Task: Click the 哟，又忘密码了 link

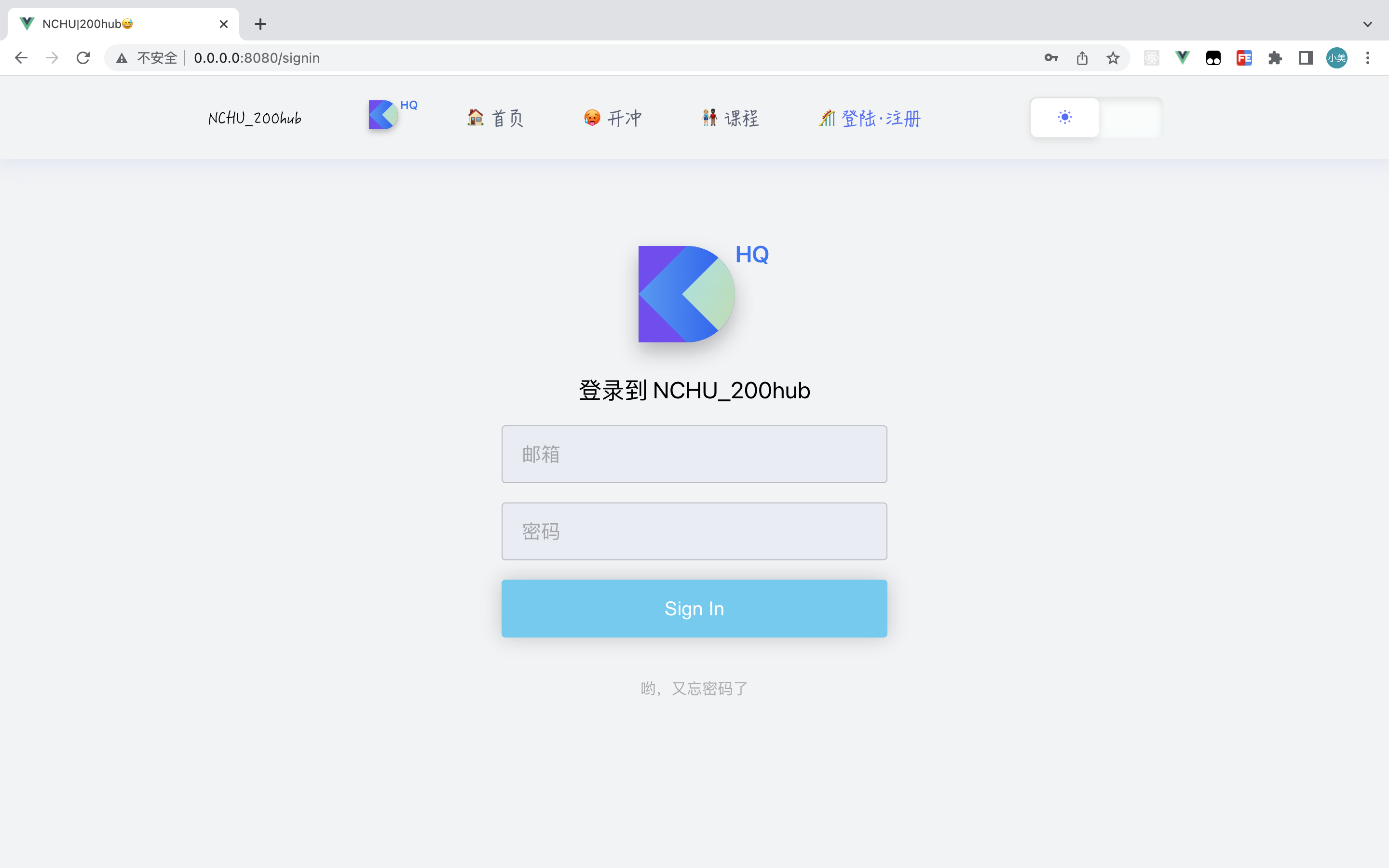Action: point(694,688)
